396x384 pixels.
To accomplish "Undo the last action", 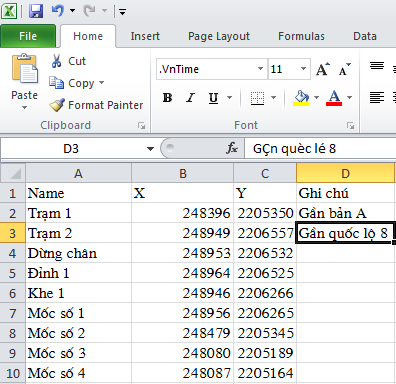I will coord(58,11).
